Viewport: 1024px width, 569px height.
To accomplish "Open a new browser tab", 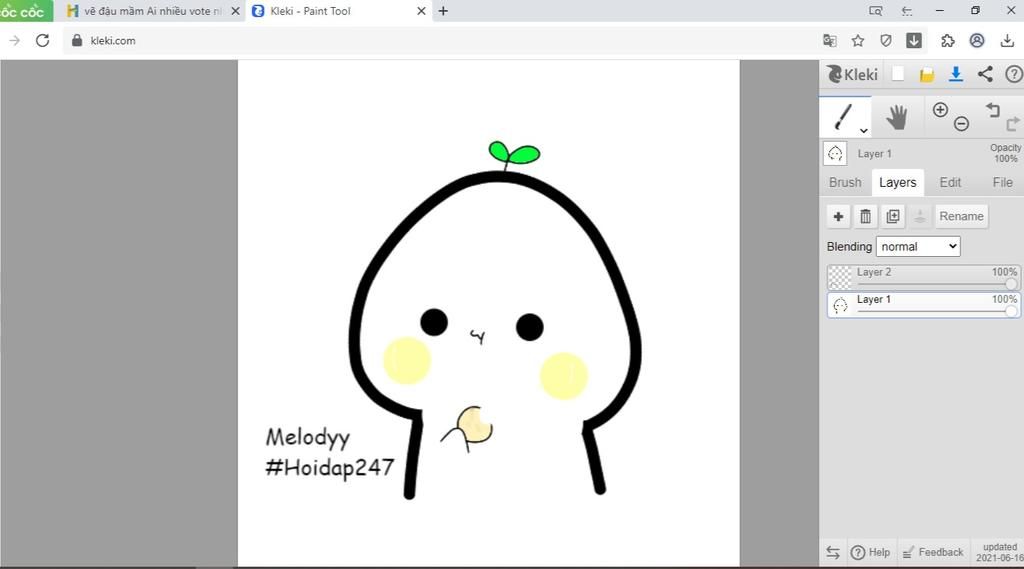I will pos(443,11).
